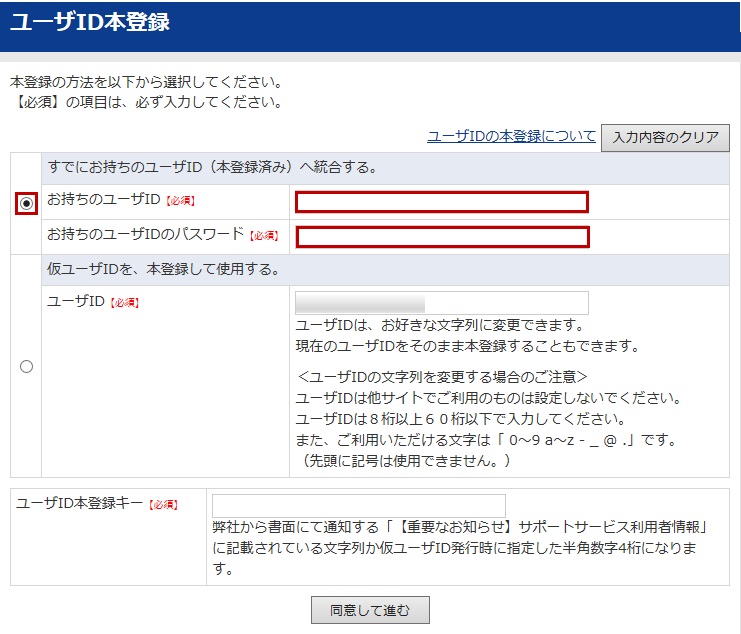Click the 必須 marker beside お持ちのユーザID
This screenshot has height=634, width=741.
[181, 202]
